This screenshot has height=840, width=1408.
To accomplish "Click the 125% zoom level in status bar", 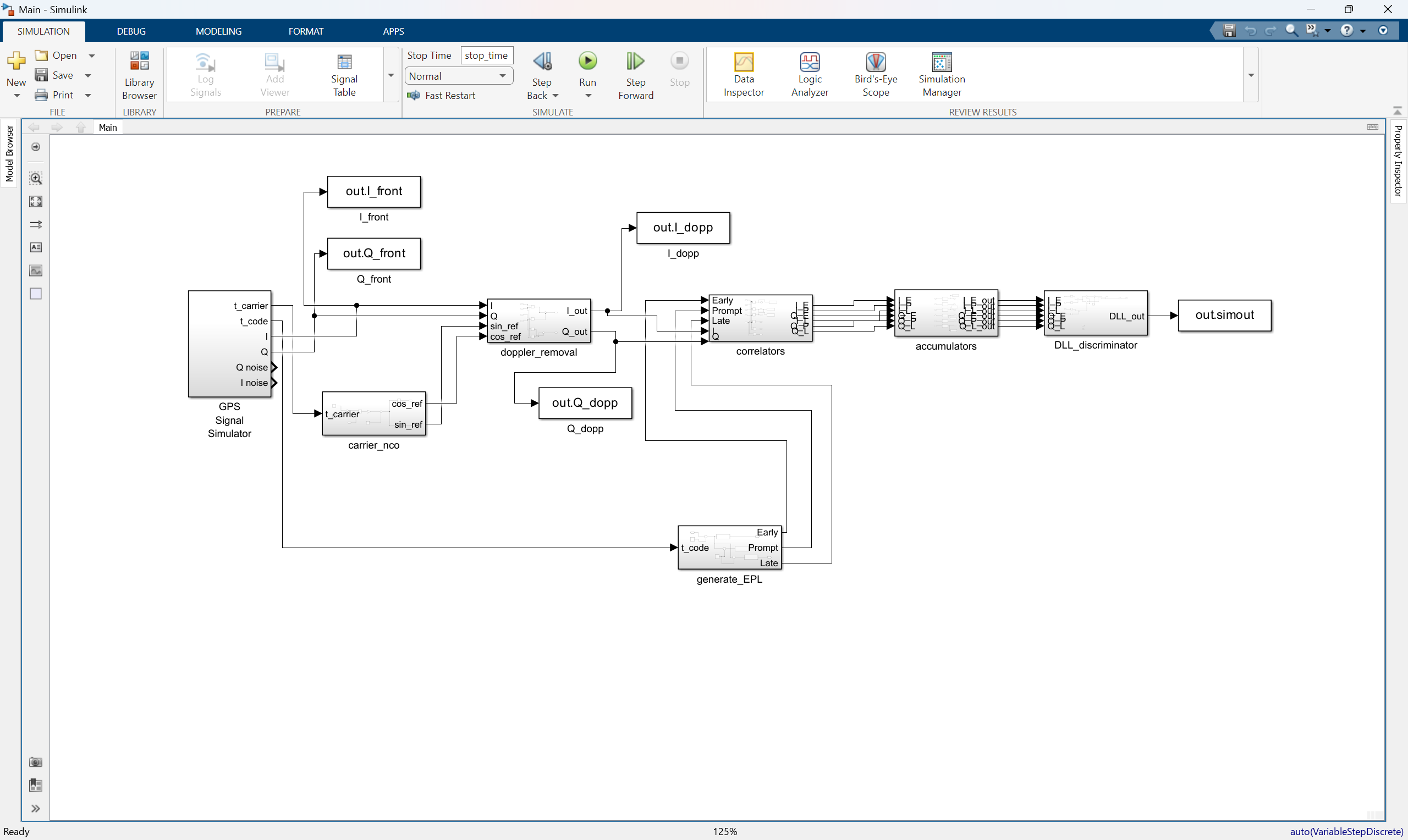I will 725,831.
